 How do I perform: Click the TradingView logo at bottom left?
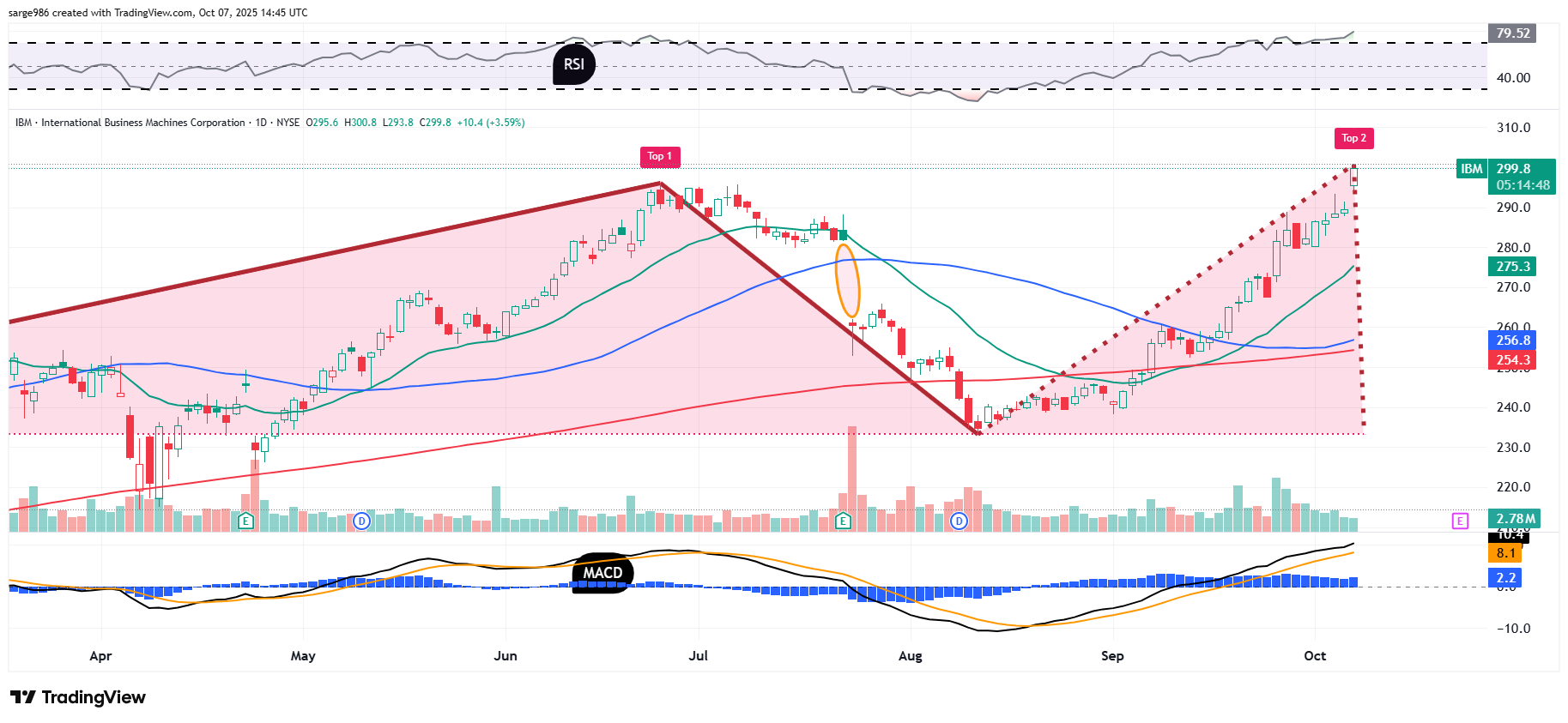[78, 697]
